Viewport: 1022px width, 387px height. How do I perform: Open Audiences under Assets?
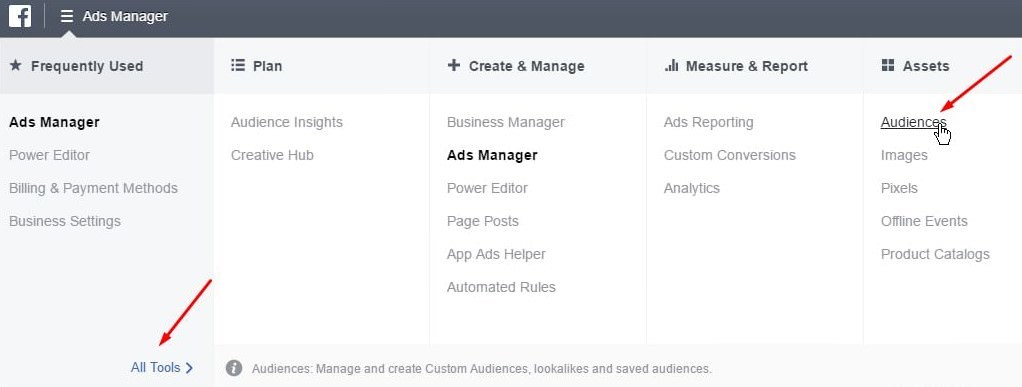pos(913,122)
